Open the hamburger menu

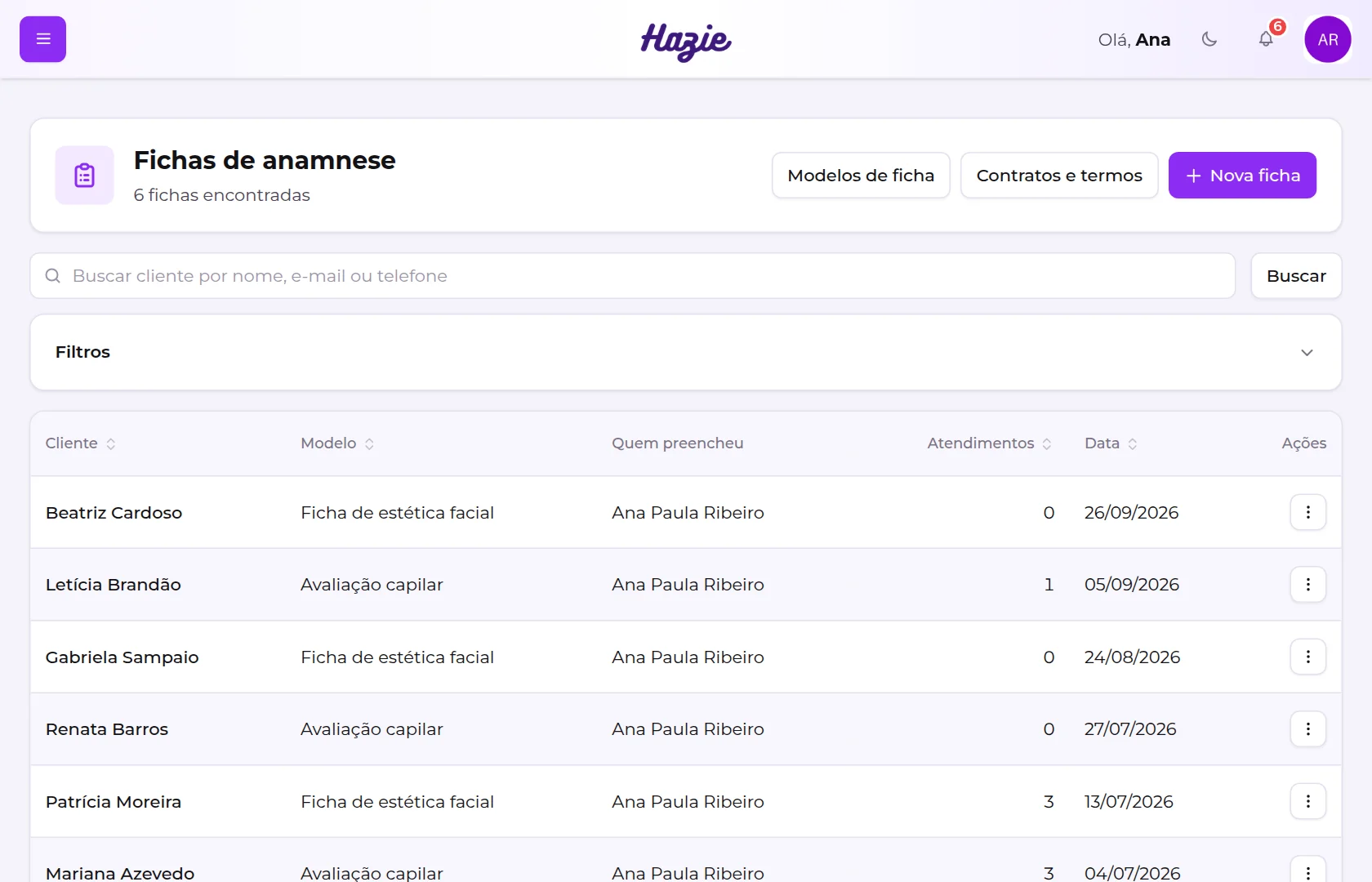(42, 39)
